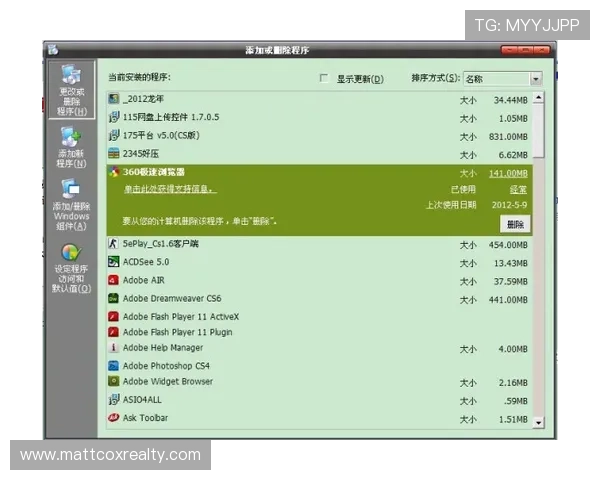Image resolution: width=600 pixels, height=480 pixels.
Task: Click the 经常 usage frequency value
Action: tap(518, 189)
